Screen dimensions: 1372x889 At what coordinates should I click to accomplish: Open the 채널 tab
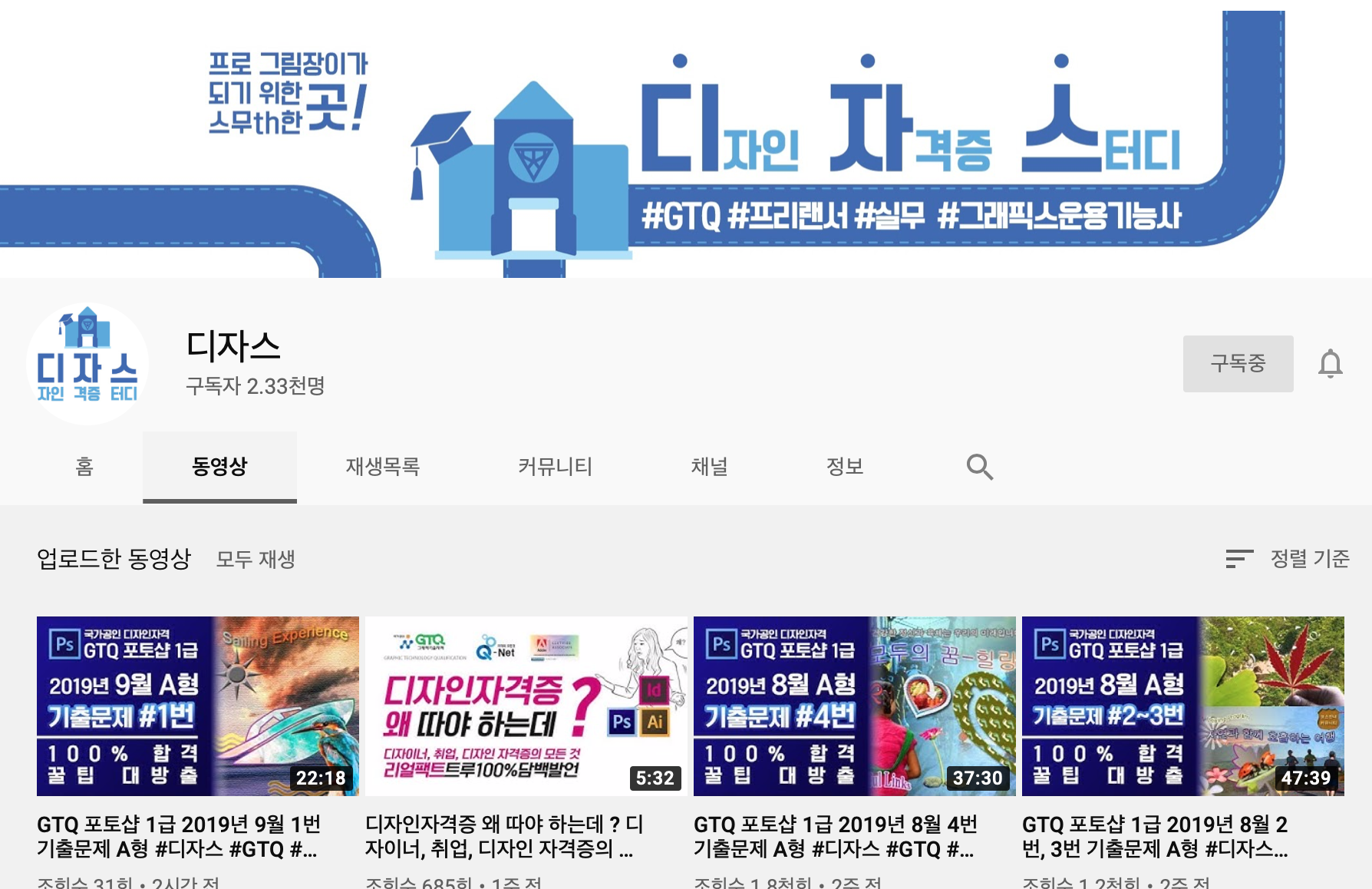pyautogui.click(x=709, y=467)
